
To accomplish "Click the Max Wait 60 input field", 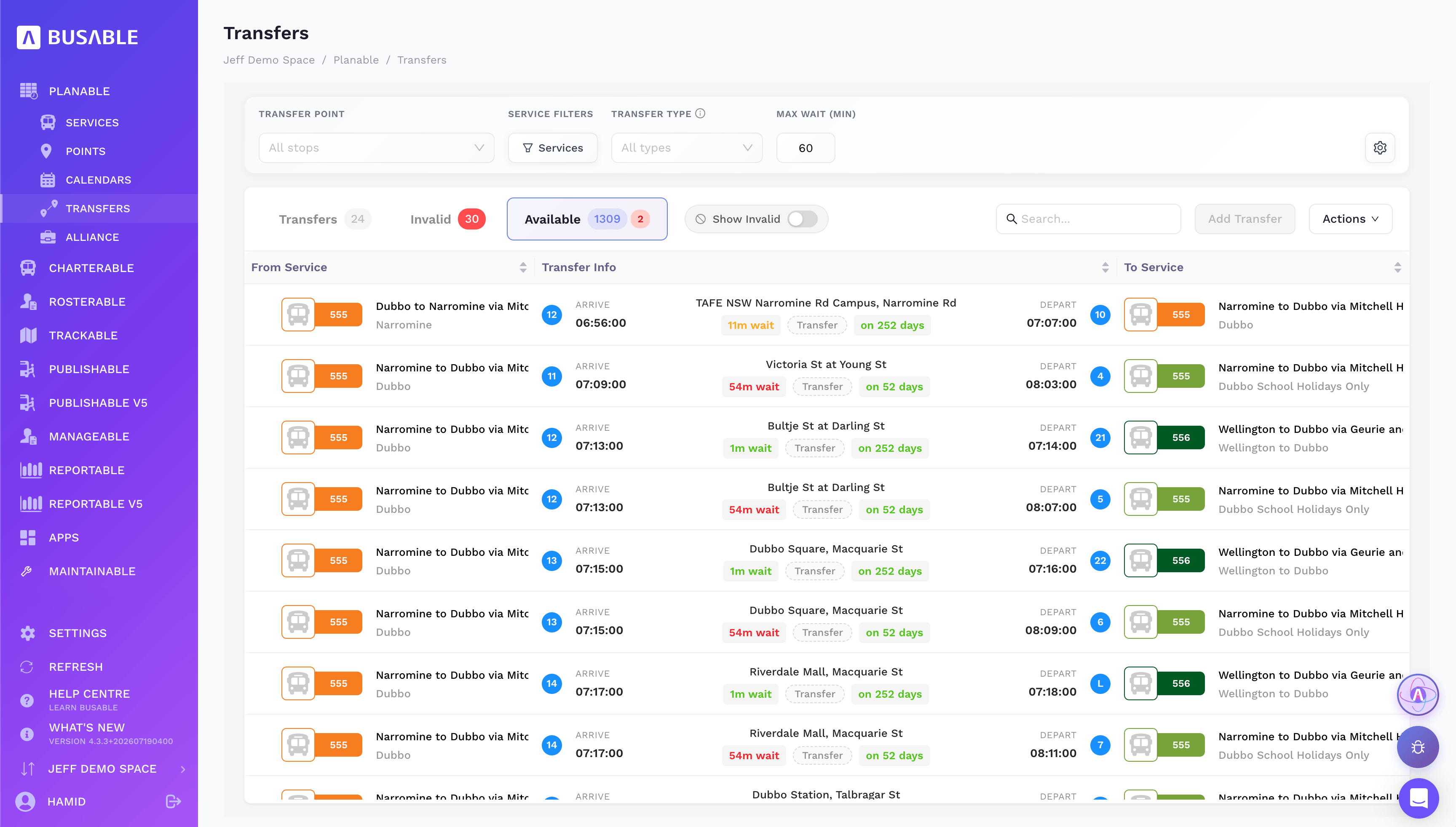I will [805, 148].
